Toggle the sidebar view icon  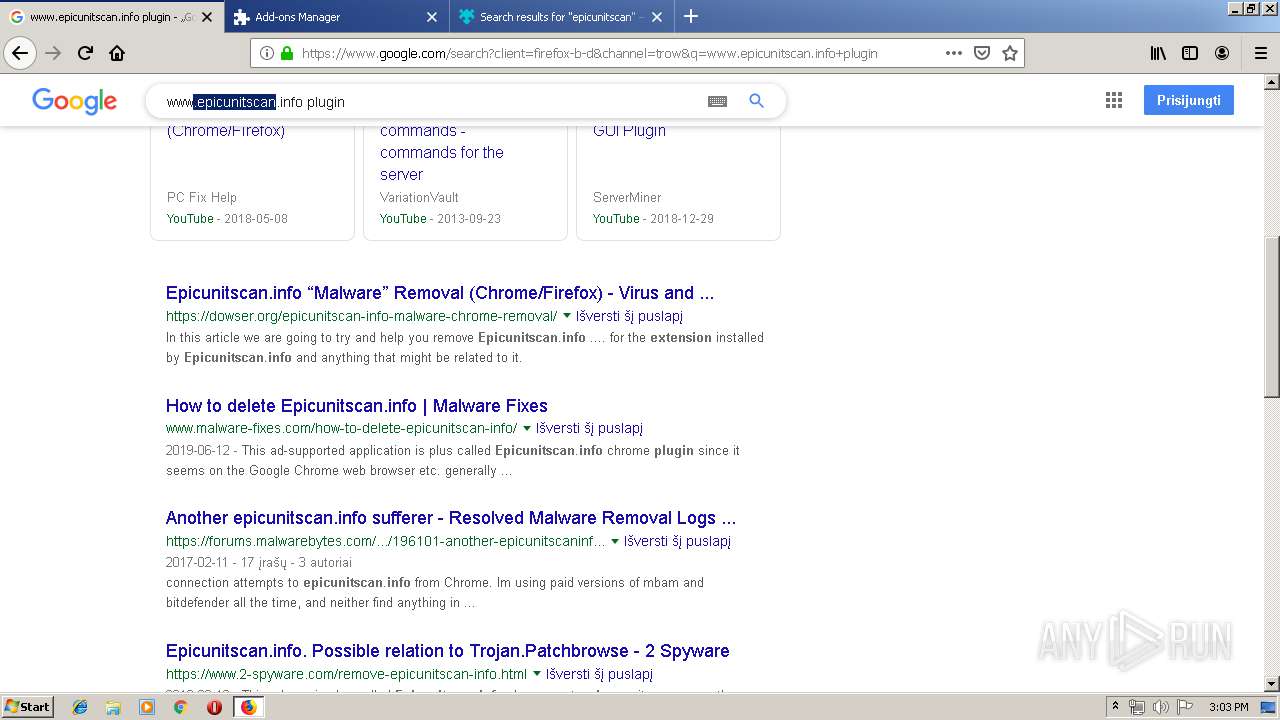pyautogui.click(x=1190, y=53)
